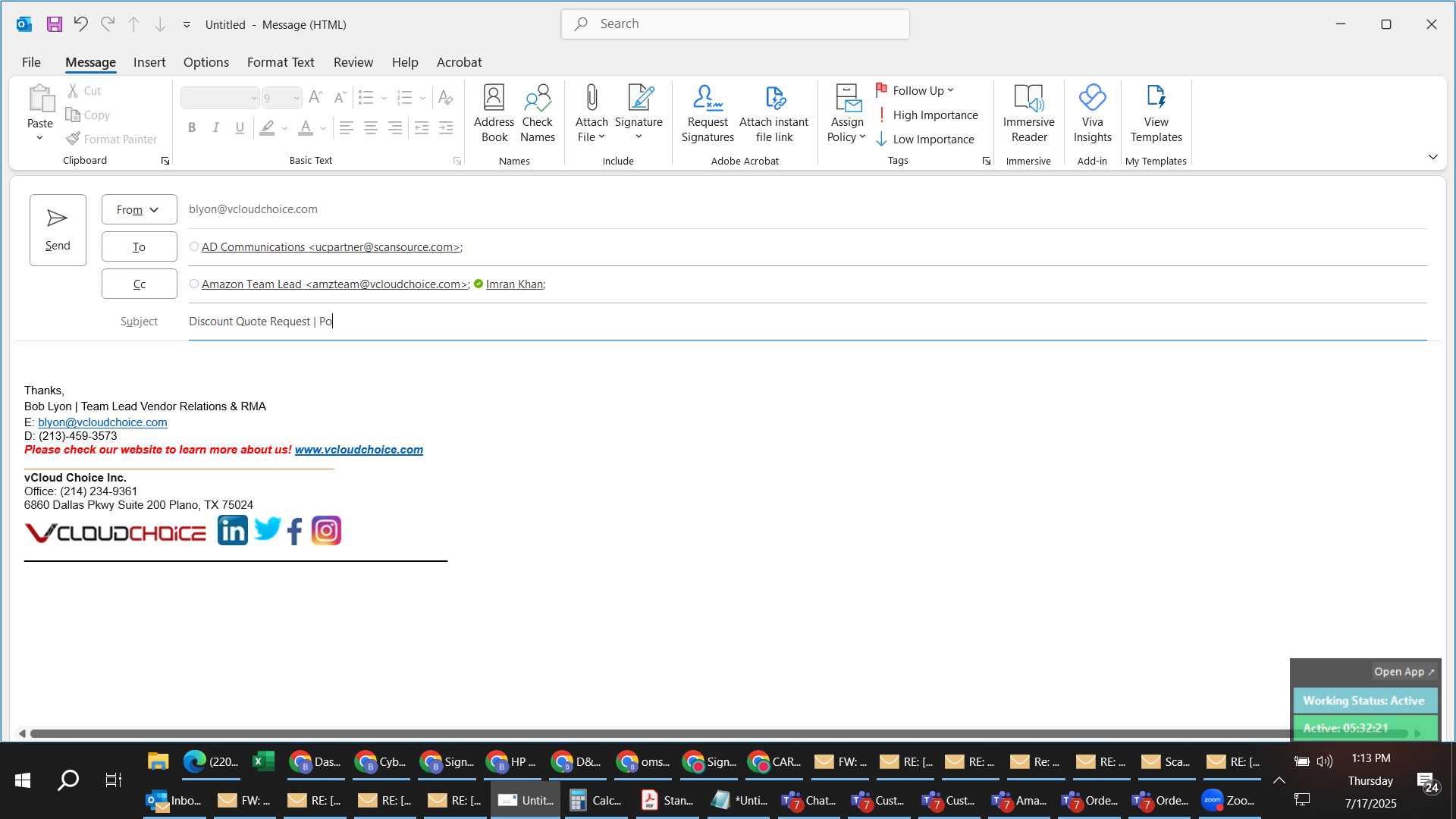This screenshot has width=1456, height=819.
Task: Toggle Underline formatting
Action: pyautogui.click(x=240, y=127)
